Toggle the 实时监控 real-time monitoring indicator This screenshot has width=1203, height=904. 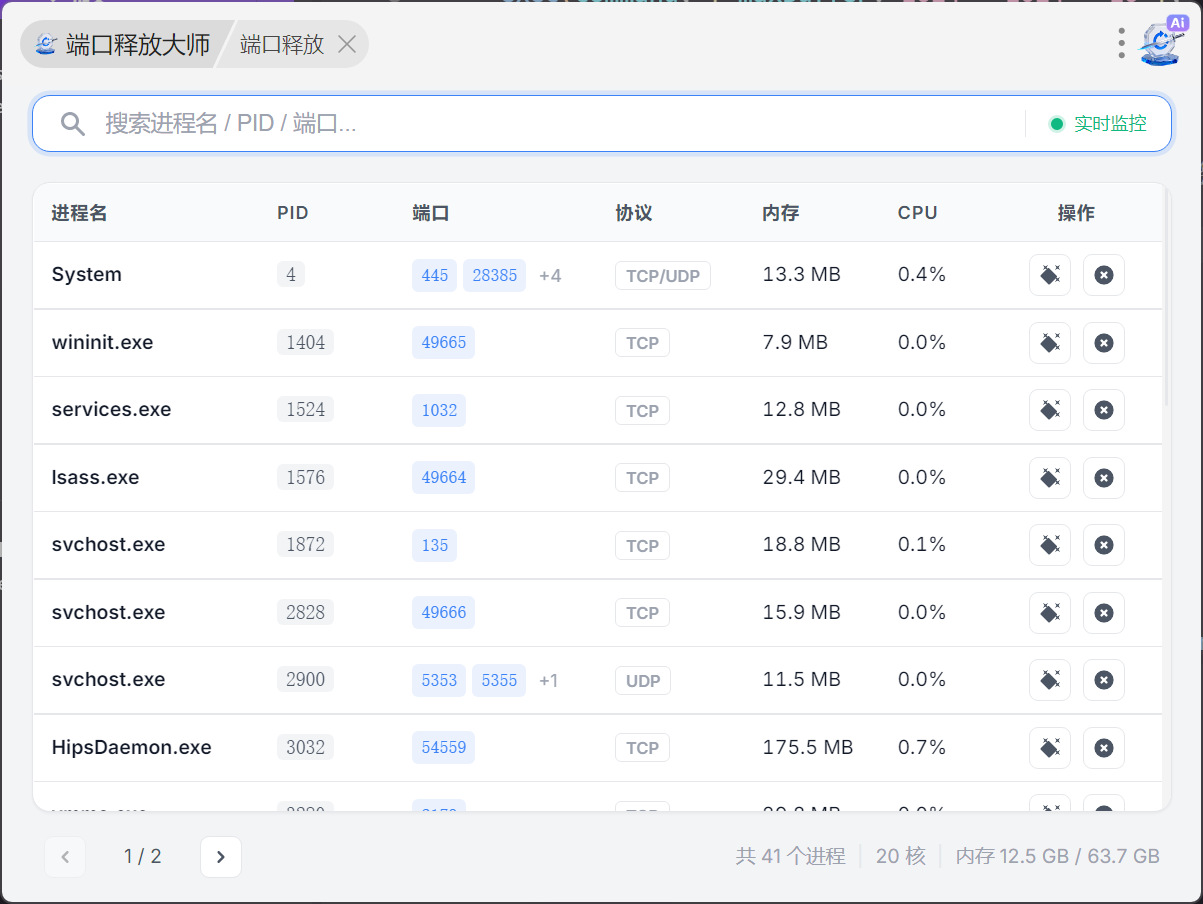click(1098, 124)
